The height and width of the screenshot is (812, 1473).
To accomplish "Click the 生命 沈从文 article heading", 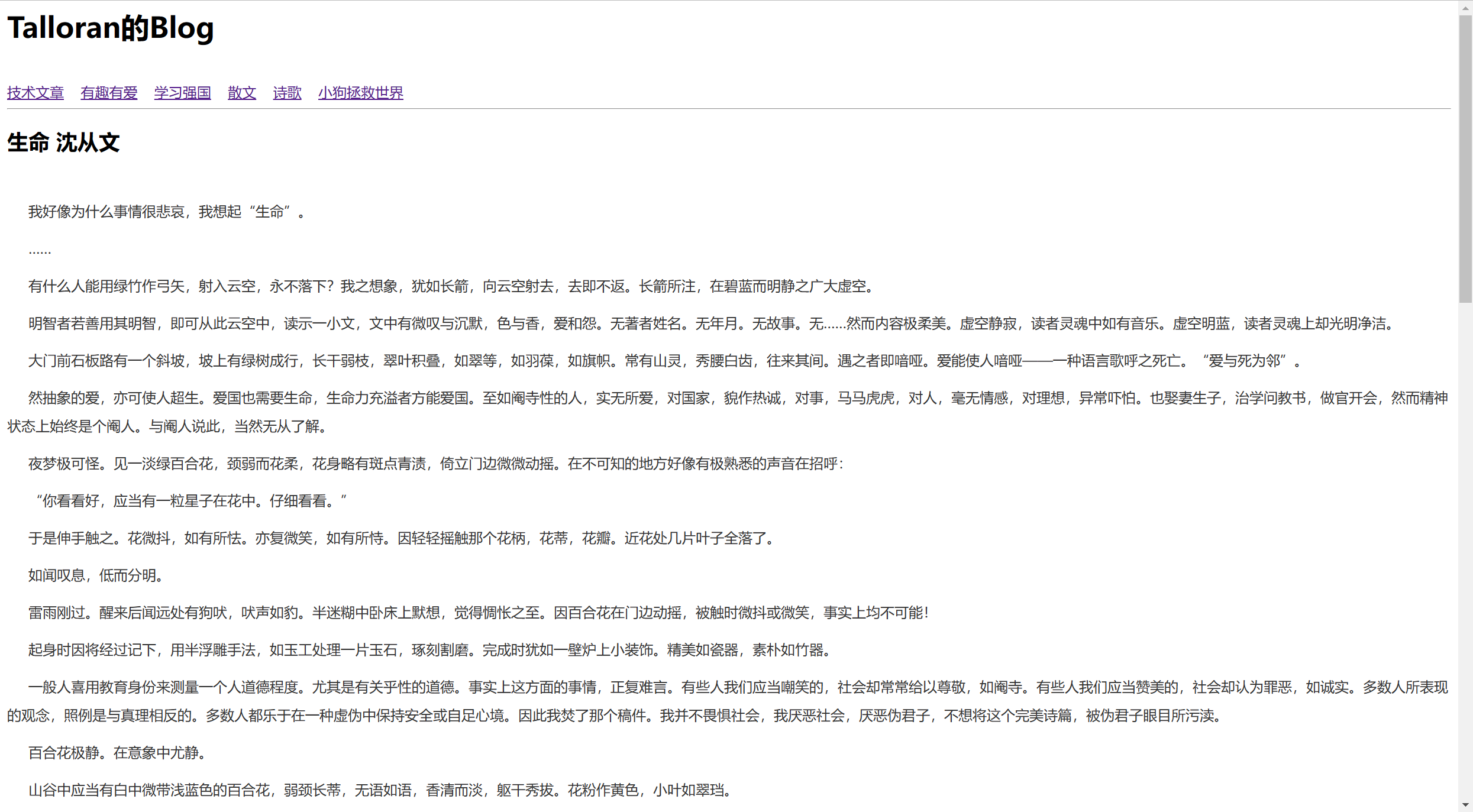I will point(63,143).
